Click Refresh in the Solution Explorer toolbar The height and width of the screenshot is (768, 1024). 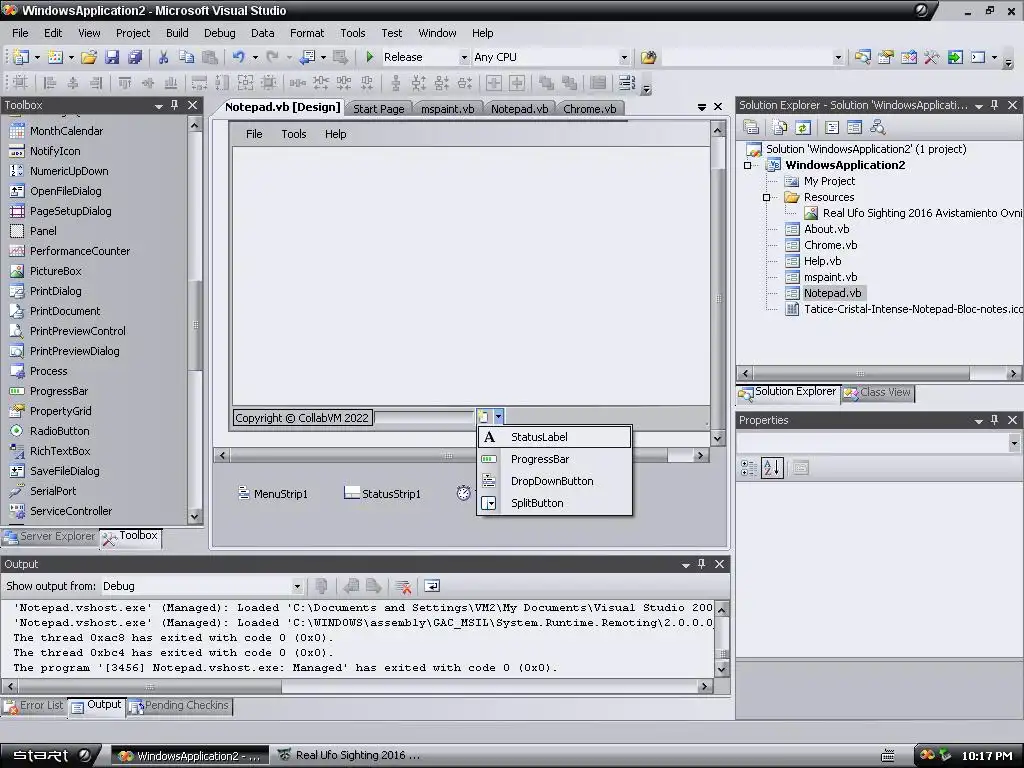pyautogui.click(x=803, y=127)
